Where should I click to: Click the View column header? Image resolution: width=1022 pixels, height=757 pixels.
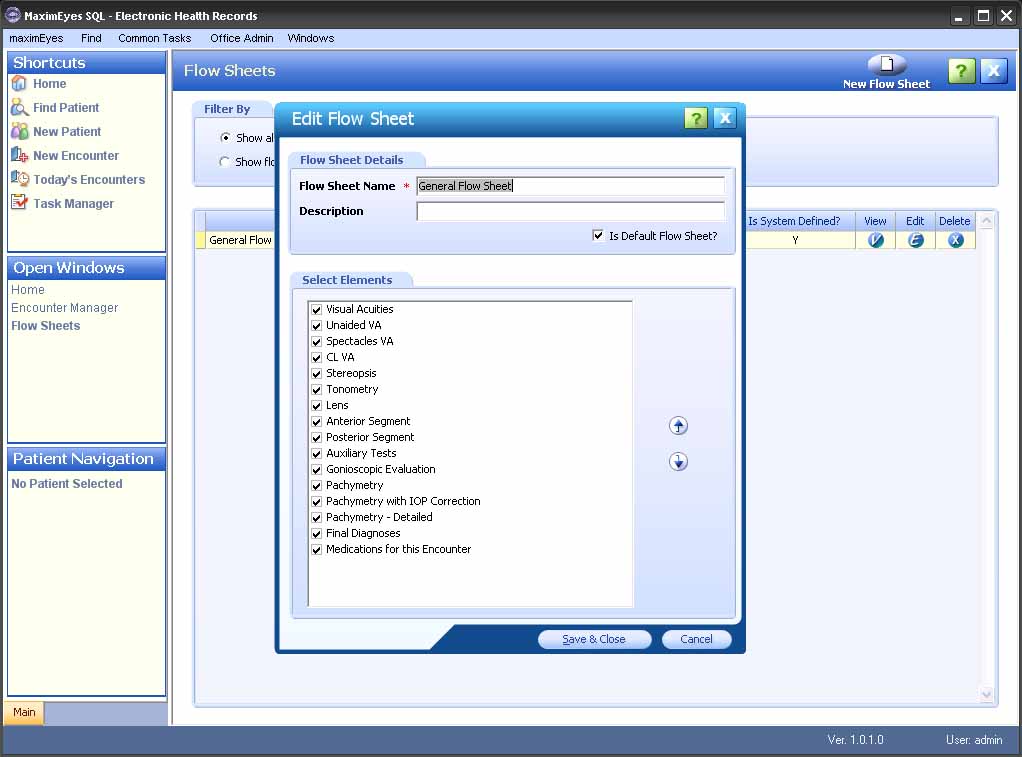875,221
